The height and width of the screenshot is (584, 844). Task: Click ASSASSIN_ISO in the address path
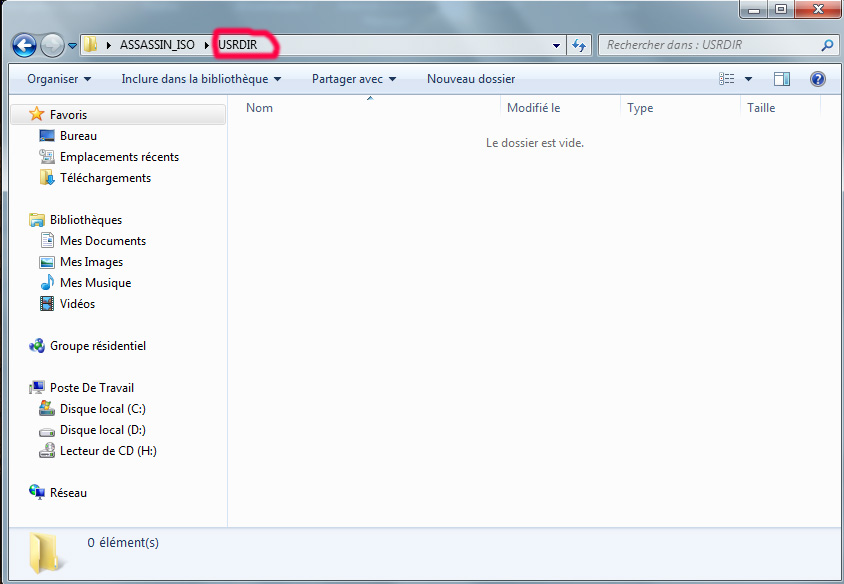pyautogui.click(x=157, y=45)
